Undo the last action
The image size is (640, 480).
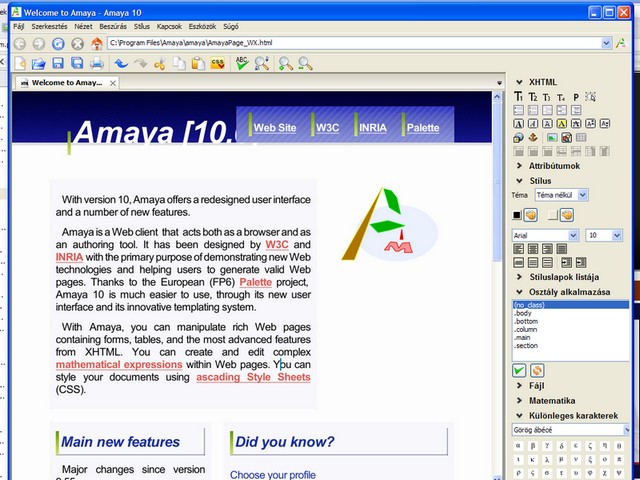click(x=121, y=63)
